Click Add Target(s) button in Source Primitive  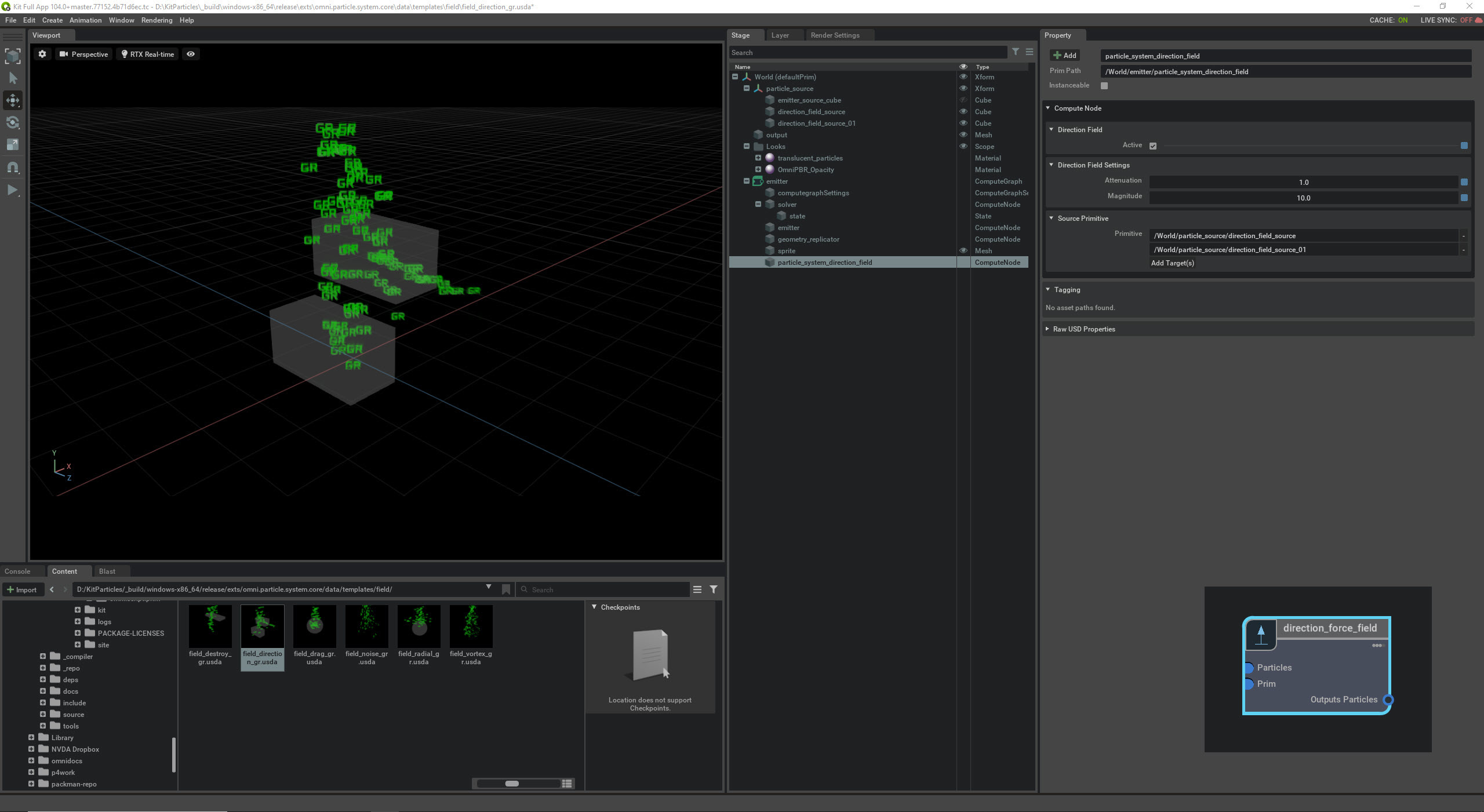(x=1172, y=262)
